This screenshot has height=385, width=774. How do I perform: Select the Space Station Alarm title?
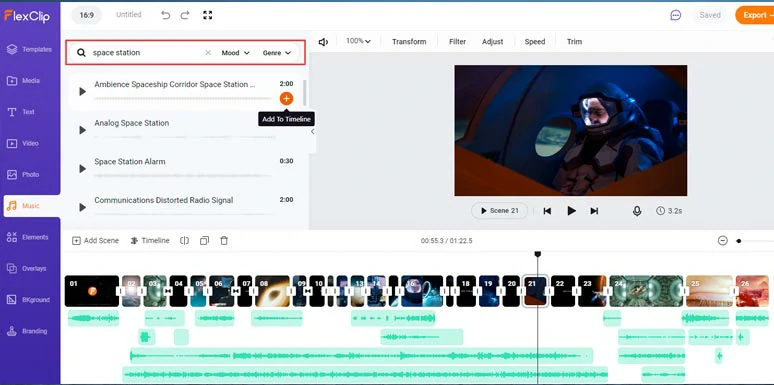130,161
